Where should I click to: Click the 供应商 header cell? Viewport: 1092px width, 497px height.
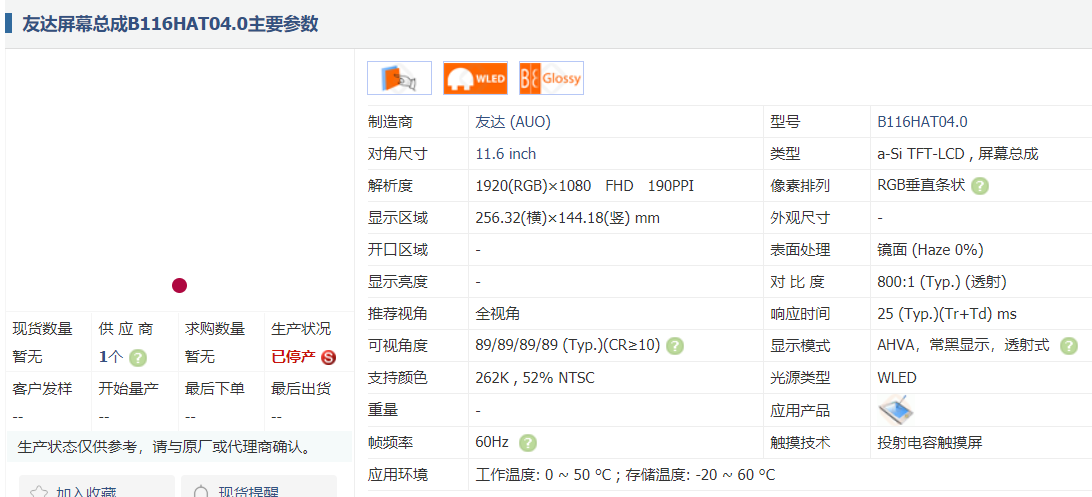click(x=126, y=329)
